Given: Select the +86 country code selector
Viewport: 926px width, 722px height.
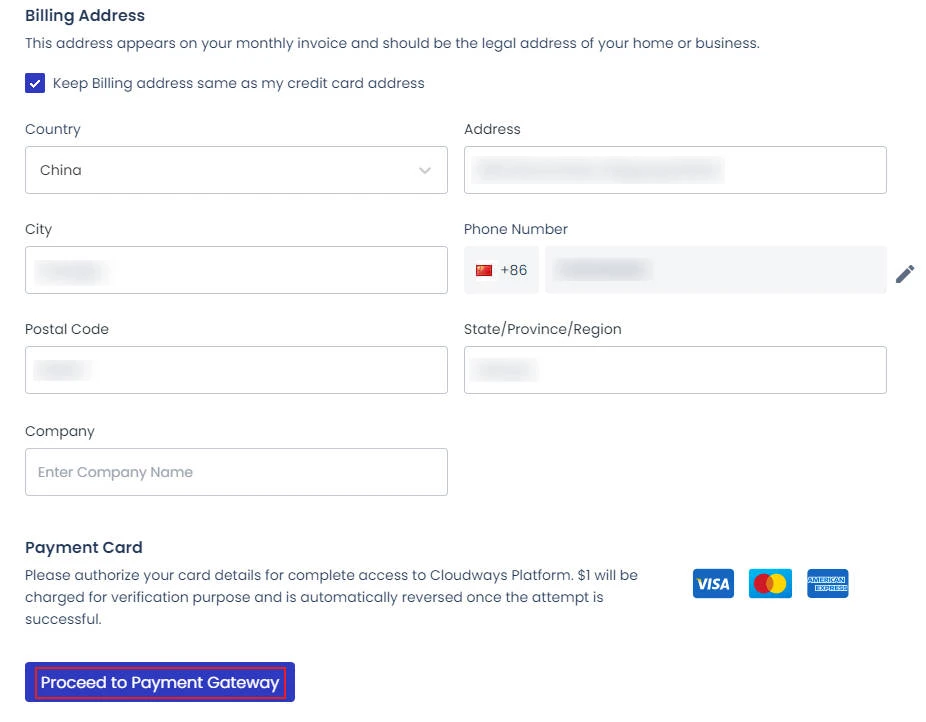Looking at the screenshot, I should 501,270.
